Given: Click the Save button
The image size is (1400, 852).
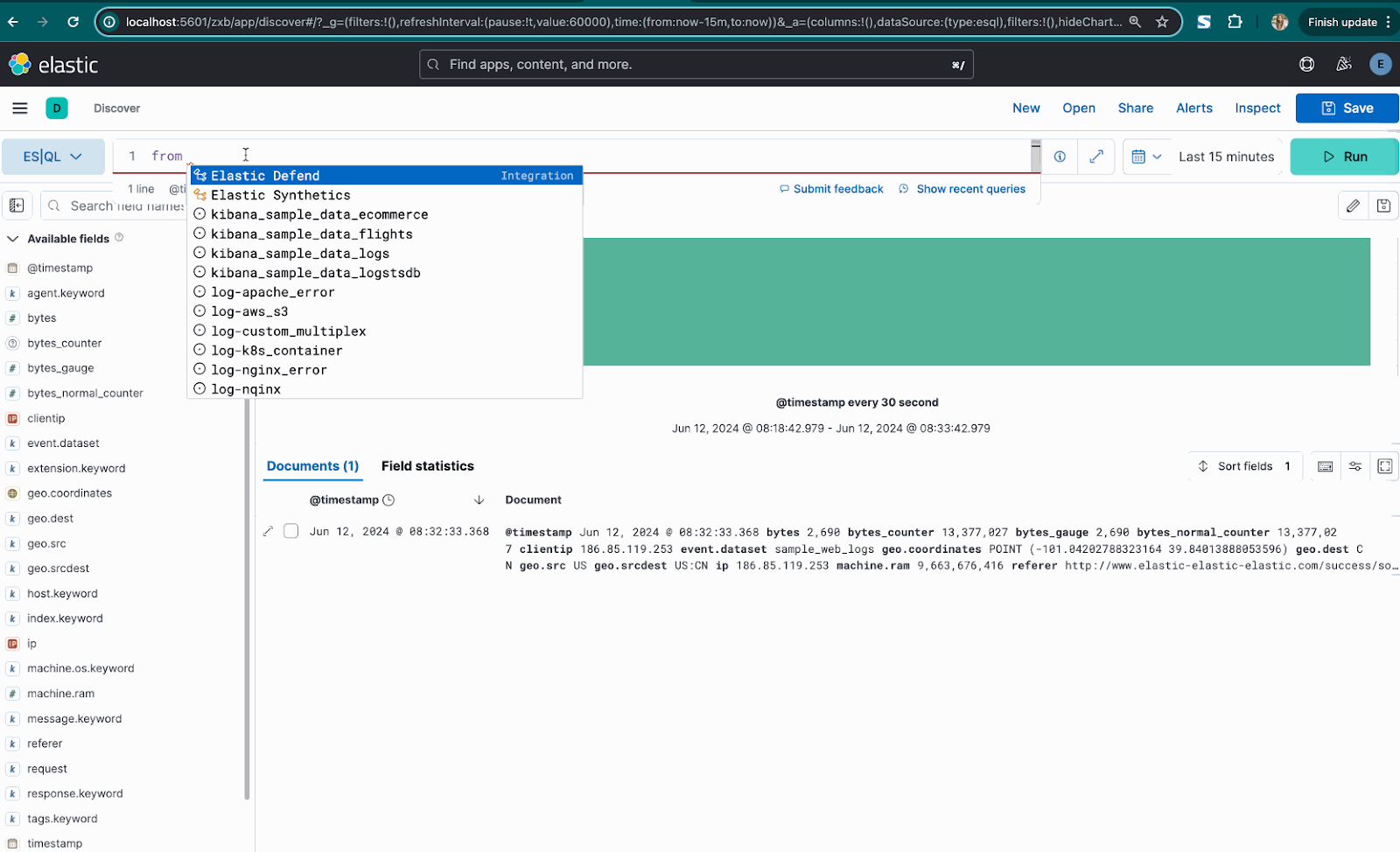Looking at the screenshot, I should [1347, 108].
